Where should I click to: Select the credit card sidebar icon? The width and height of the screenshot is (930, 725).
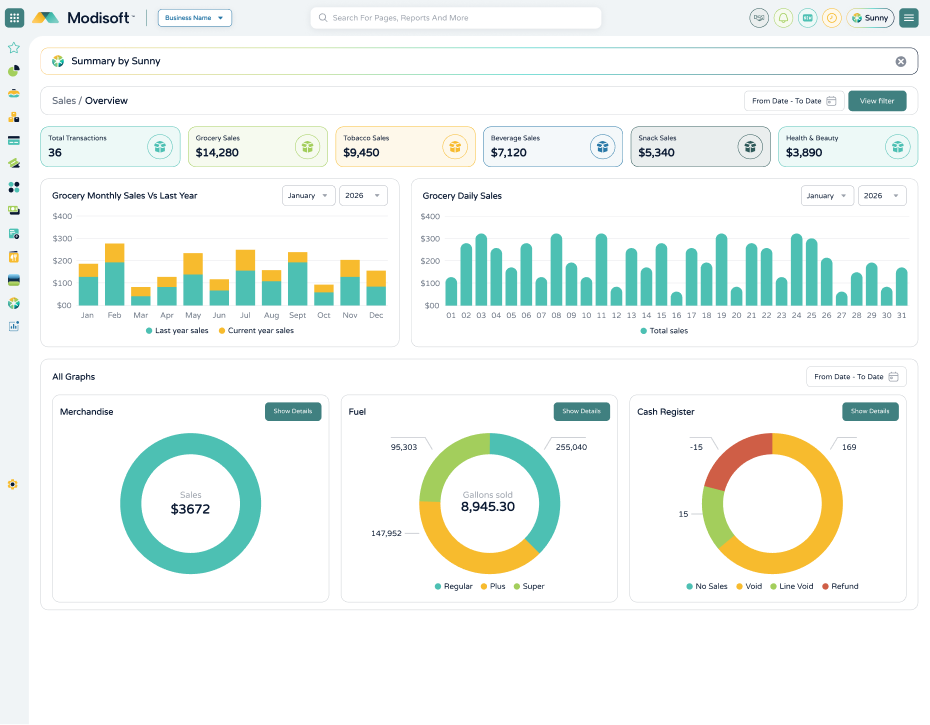click(x=14, y=141)
